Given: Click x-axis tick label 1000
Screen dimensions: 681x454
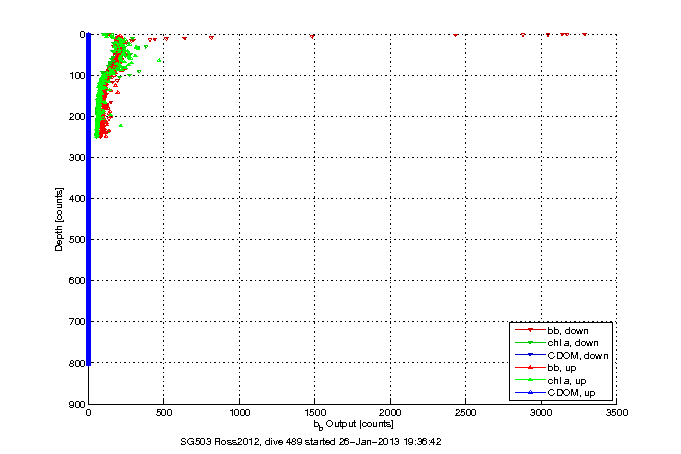Looking at the screenshot, I should click(239, 413).
